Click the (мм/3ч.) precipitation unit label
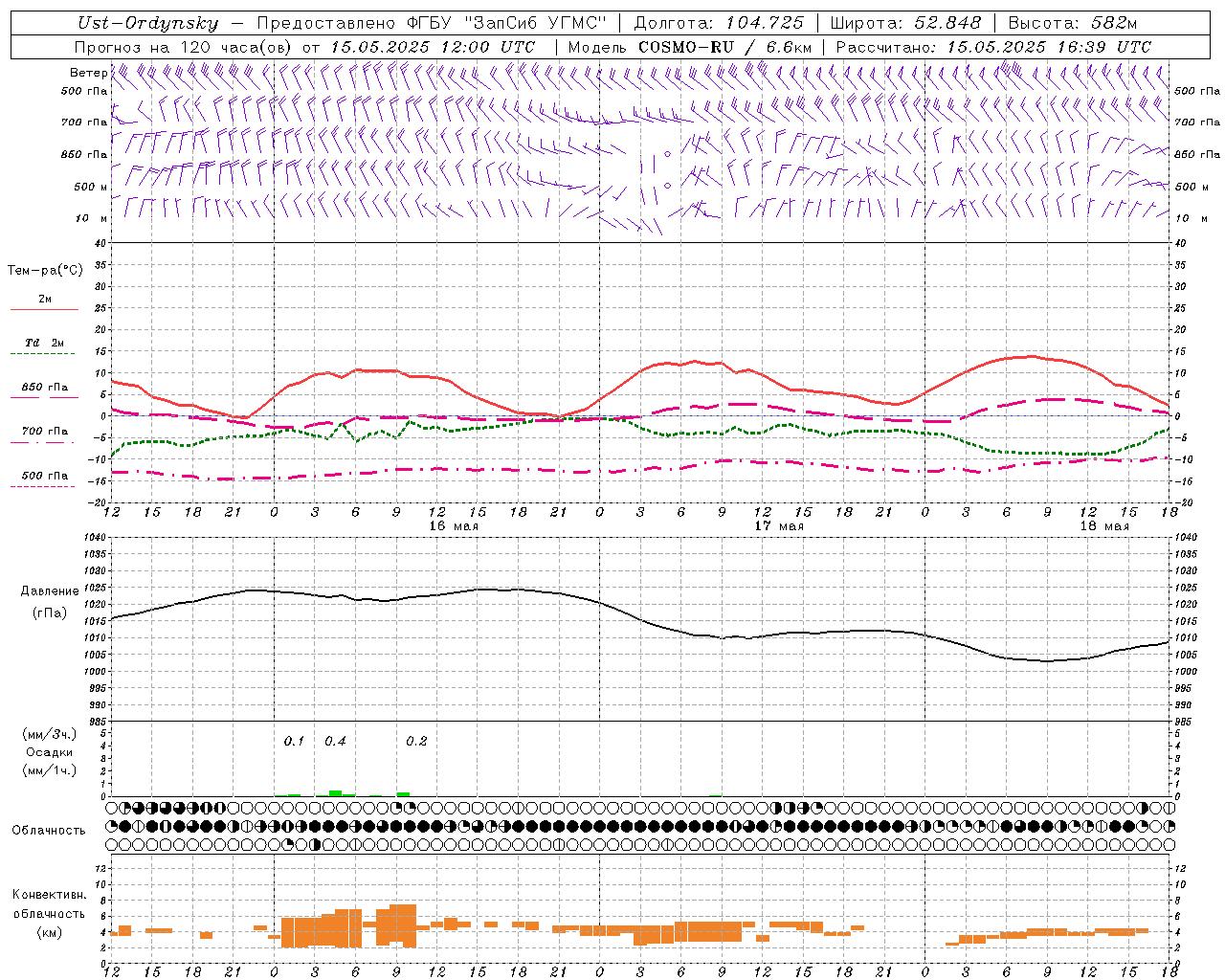 (50, 734)
